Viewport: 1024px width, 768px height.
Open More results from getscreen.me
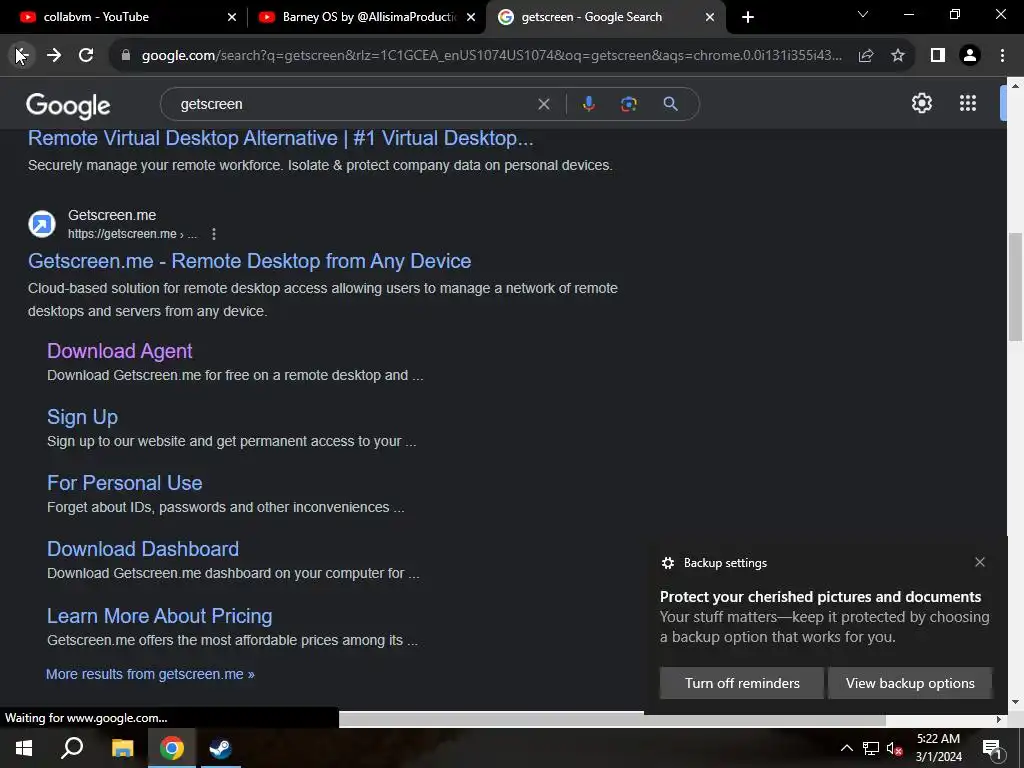click(150, 674)
